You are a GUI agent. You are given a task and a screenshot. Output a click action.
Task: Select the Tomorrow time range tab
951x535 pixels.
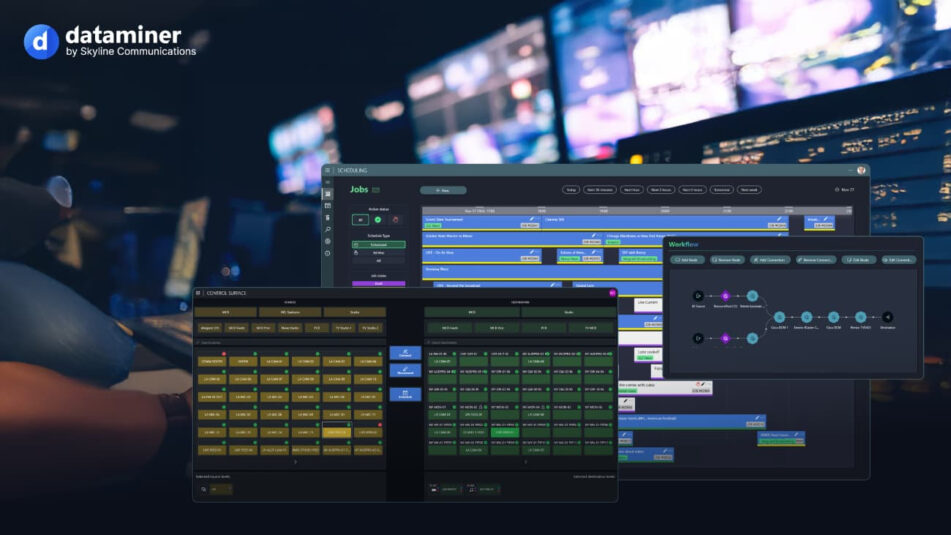tap(720, 189)
